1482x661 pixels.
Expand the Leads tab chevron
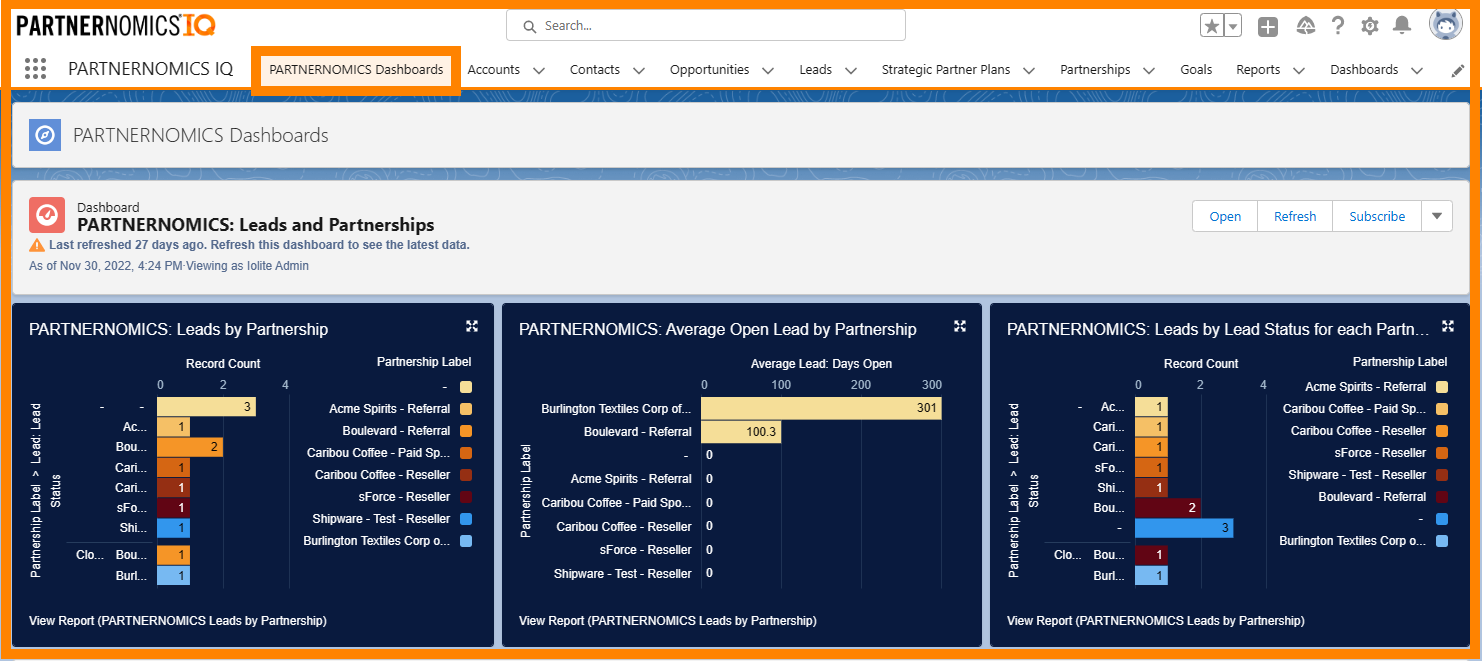pos(851,71)
